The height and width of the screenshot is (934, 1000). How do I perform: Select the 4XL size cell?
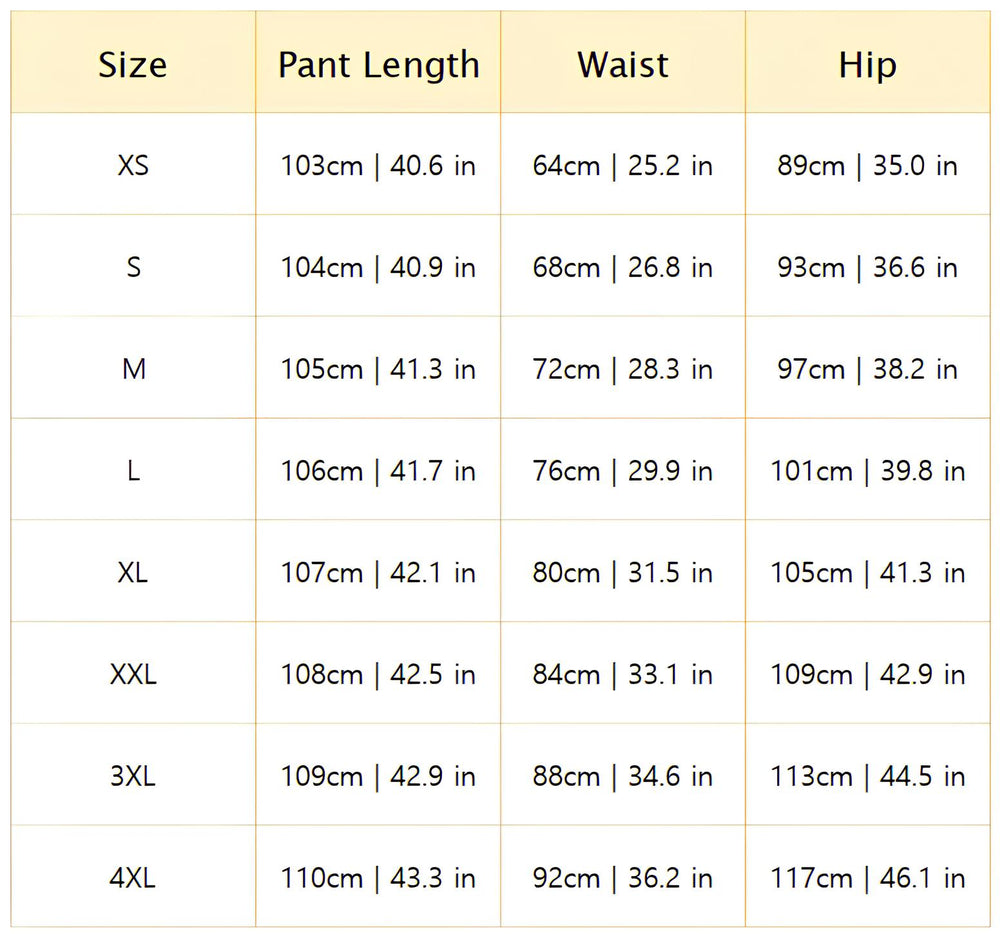[133, 878]
